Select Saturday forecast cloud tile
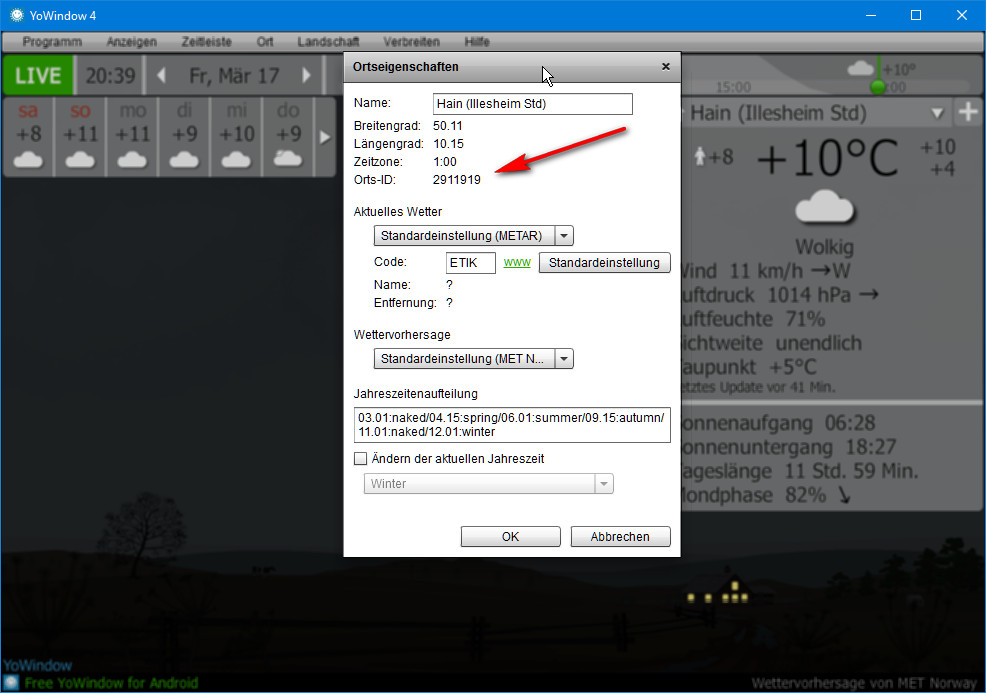 click(x=29, y=135)
